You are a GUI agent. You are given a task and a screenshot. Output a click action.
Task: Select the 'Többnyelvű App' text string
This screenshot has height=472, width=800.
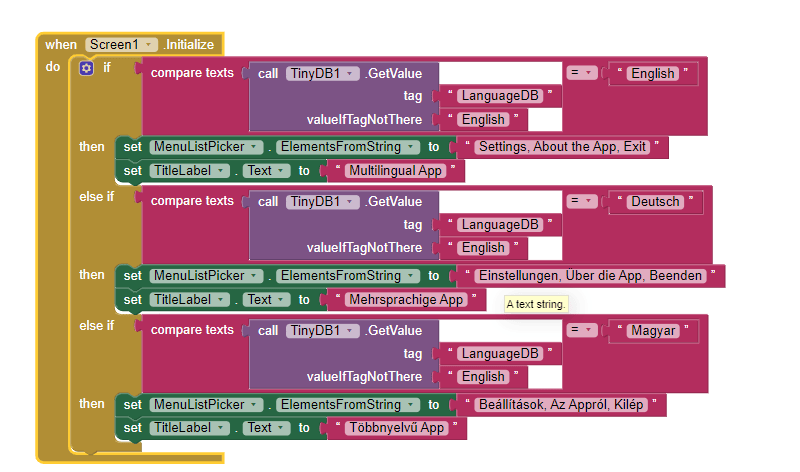point(396,428)
